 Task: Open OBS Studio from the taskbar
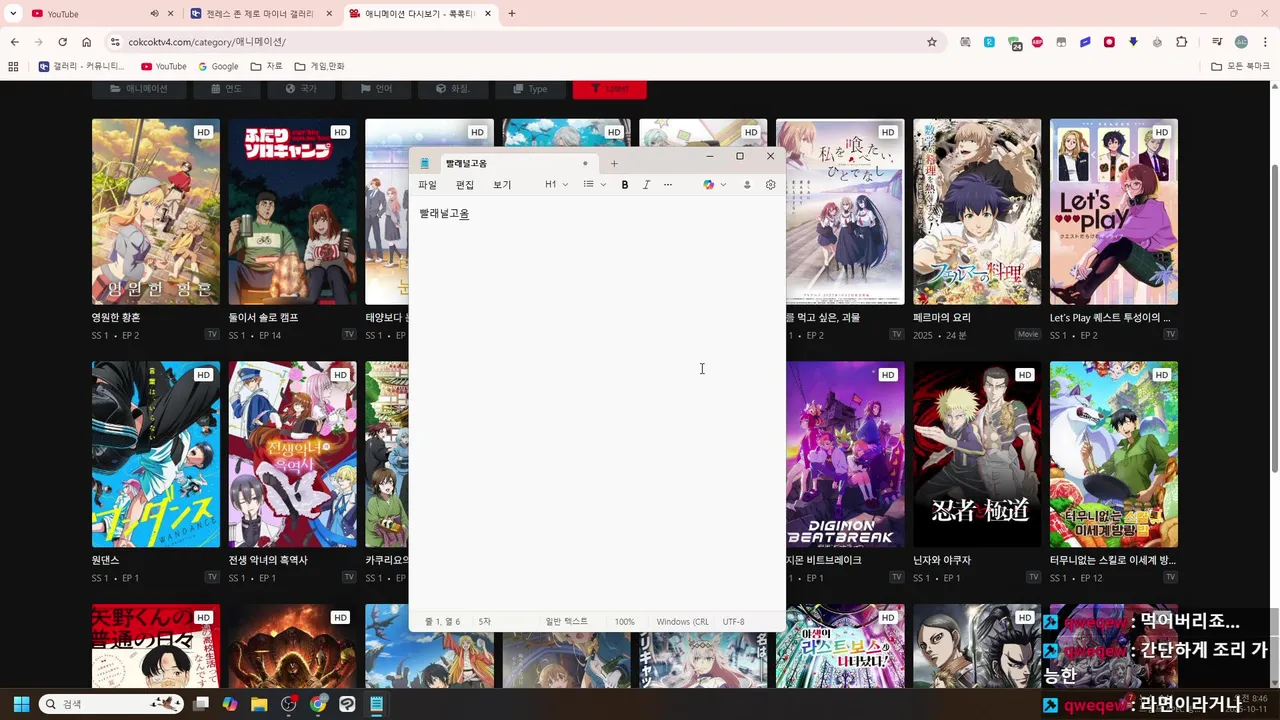click(x=289, y=704)
